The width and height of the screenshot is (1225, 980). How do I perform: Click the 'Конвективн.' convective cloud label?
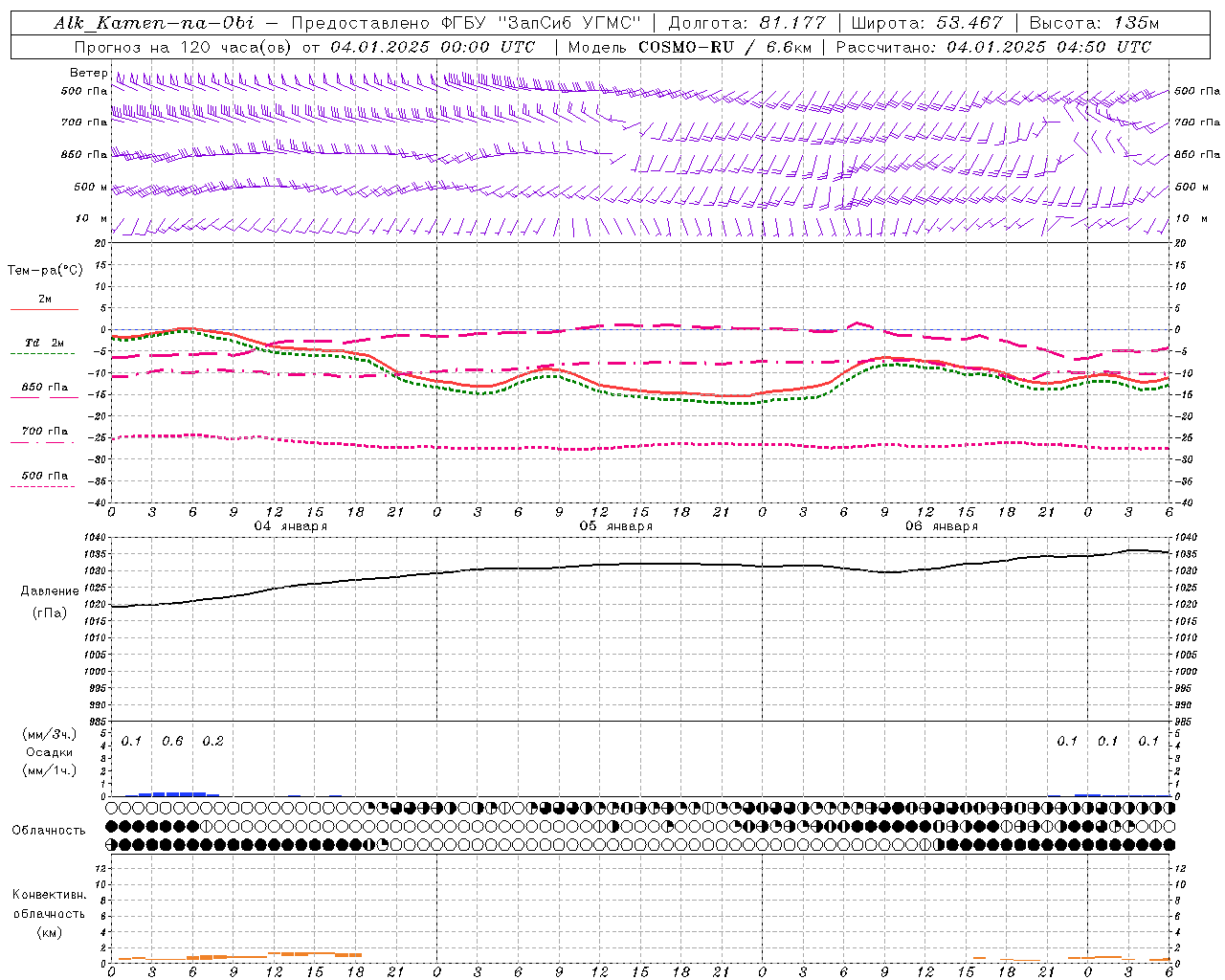[49, 895]
